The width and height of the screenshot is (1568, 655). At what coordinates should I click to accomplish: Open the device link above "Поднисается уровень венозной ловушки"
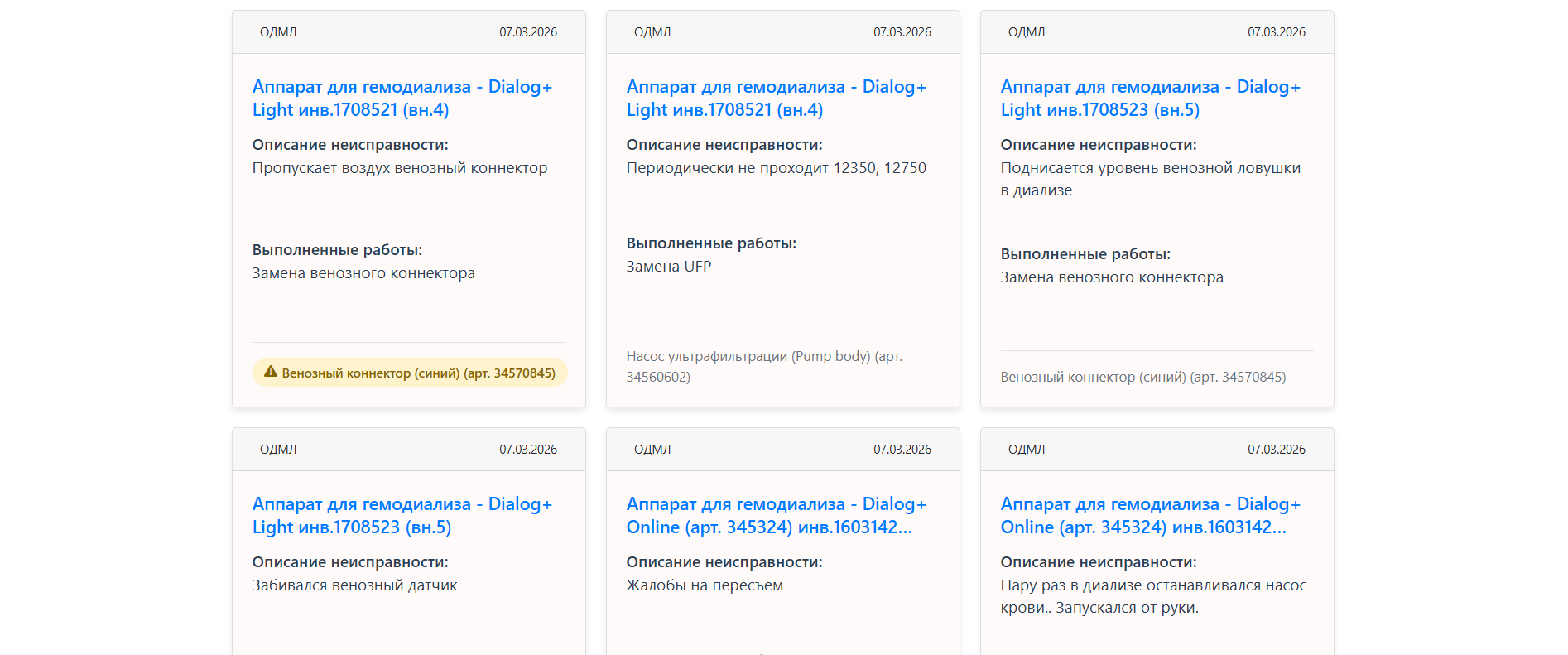(1151, 99)
